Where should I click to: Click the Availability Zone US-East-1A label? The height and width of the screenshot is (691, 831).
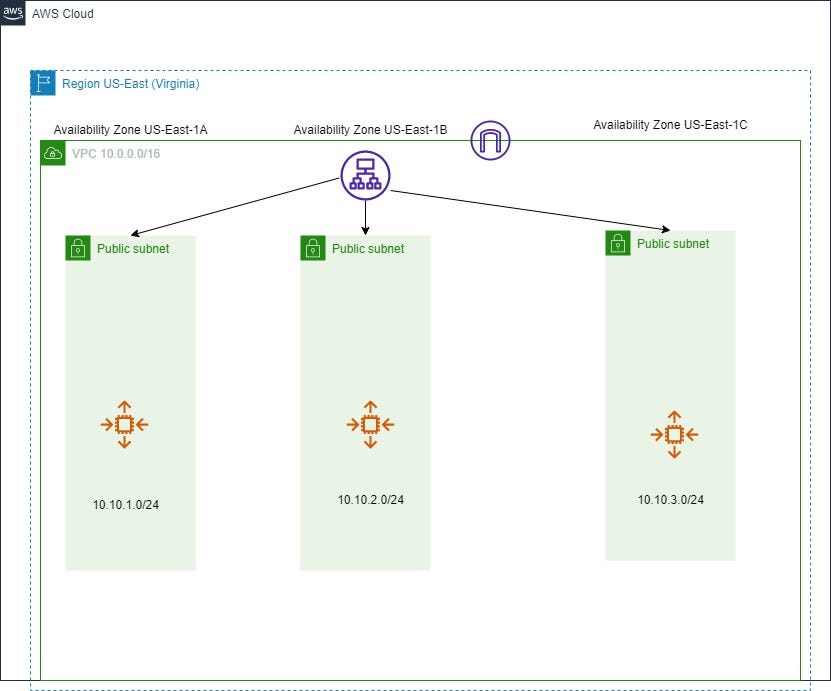pyautogui.click(x=131, y=129)
